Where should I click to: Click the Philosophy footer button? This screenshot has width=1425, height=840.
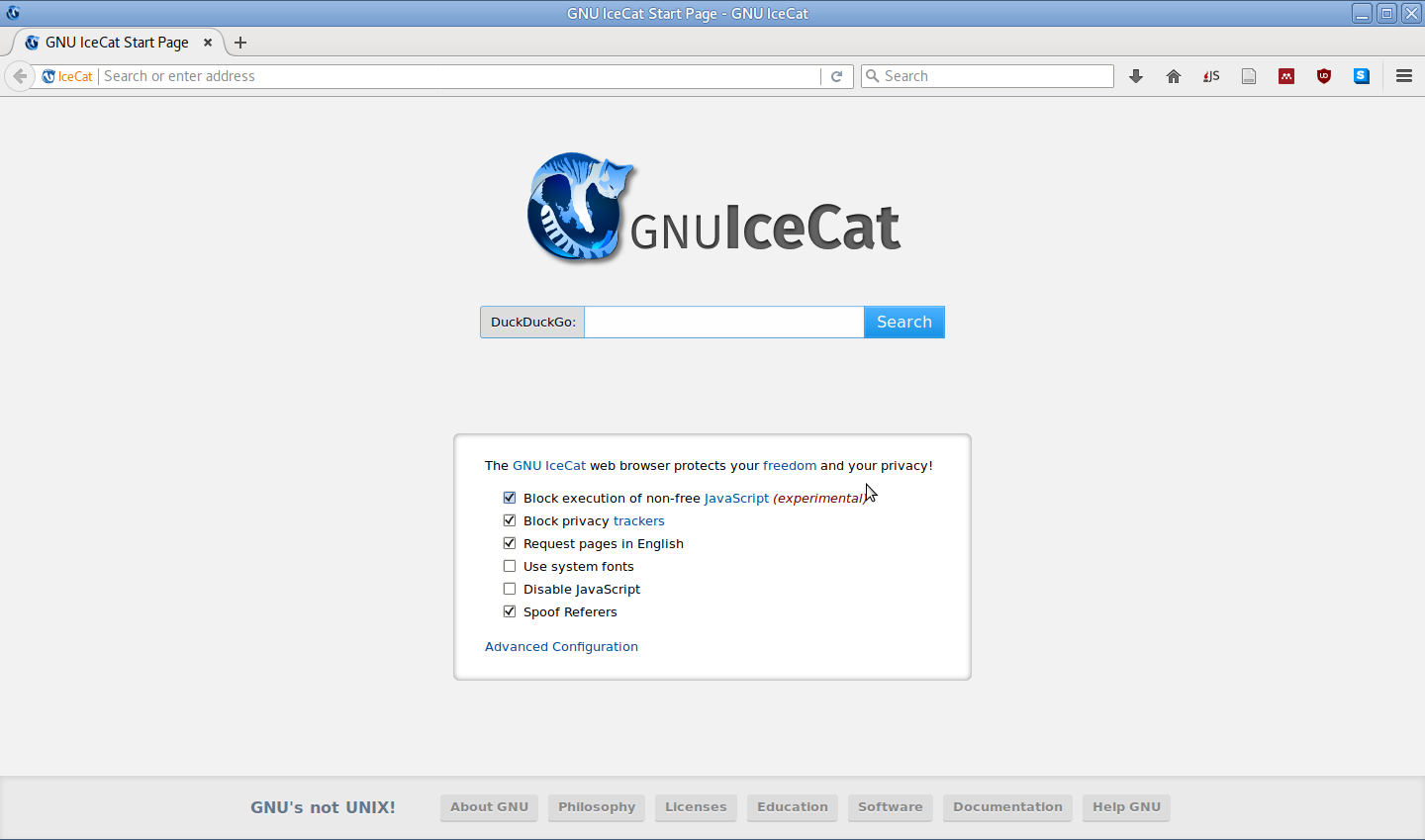[597, 807]
